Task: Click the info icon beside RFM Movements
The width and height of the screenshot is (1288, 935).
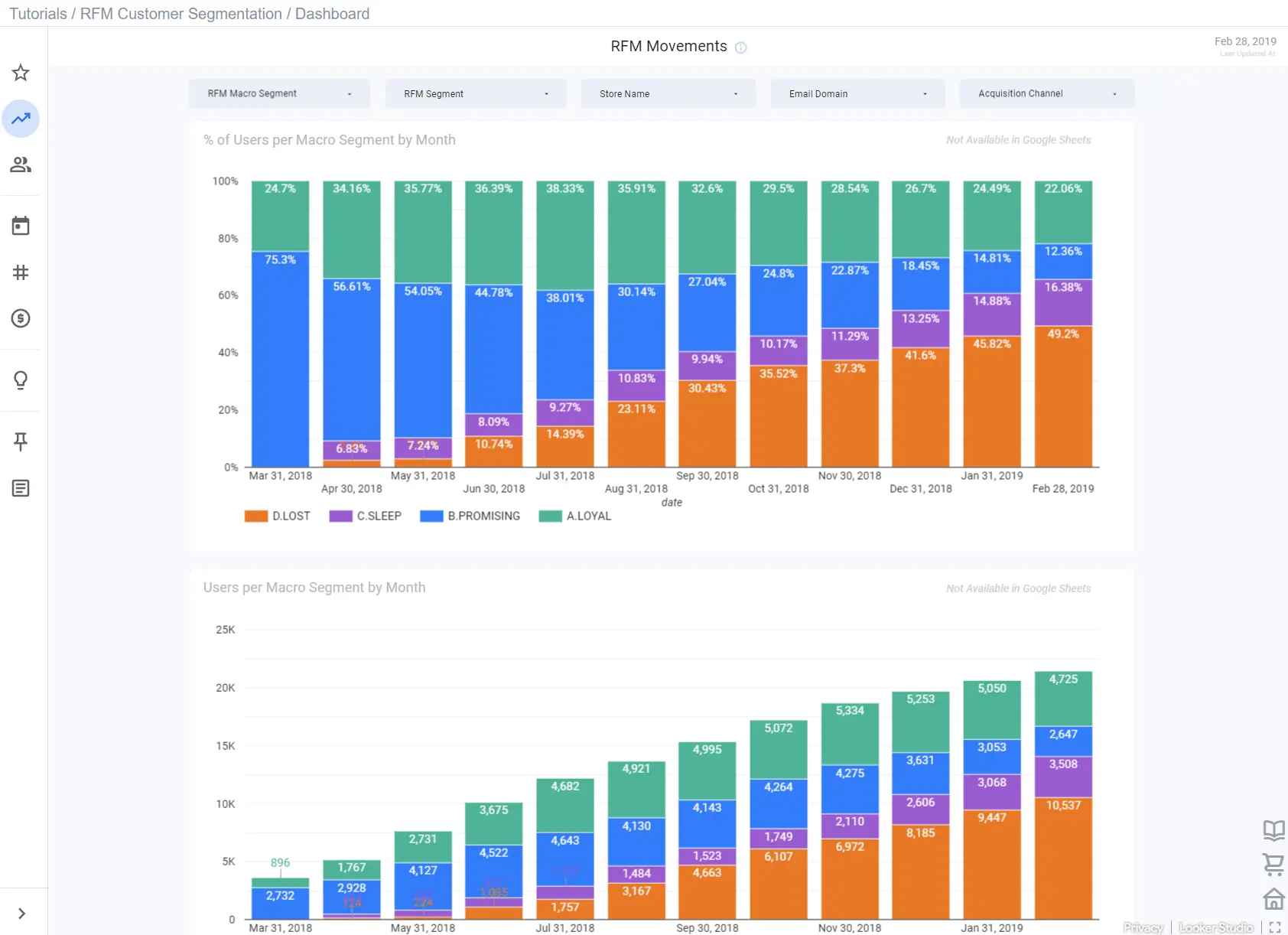Action: pyautogui.click(x=740, y=47)
